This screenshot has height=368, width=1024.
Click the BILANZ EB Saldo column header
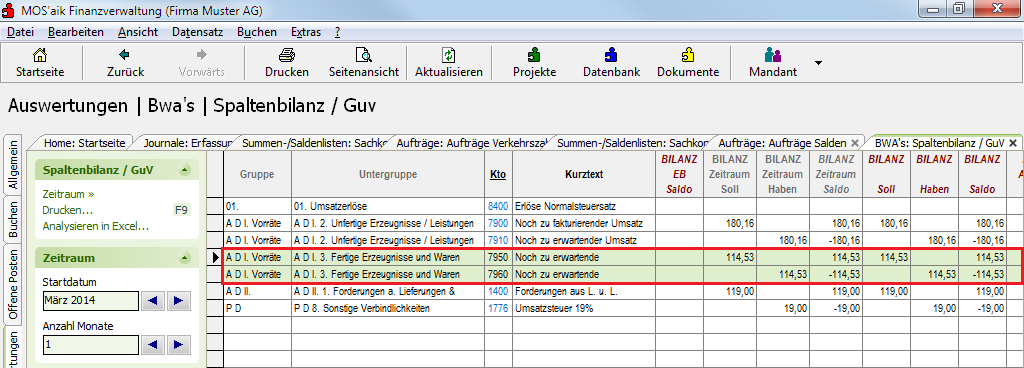(679, 174)
